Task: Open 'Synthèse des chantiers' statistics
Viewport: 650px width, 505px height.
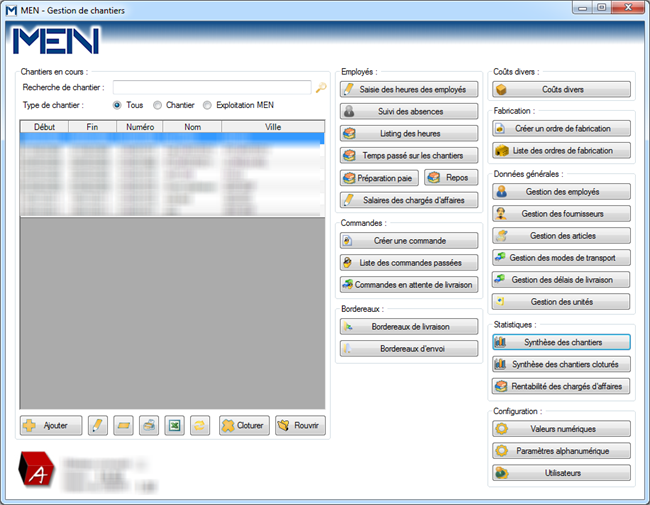Action: coord(561,342)
